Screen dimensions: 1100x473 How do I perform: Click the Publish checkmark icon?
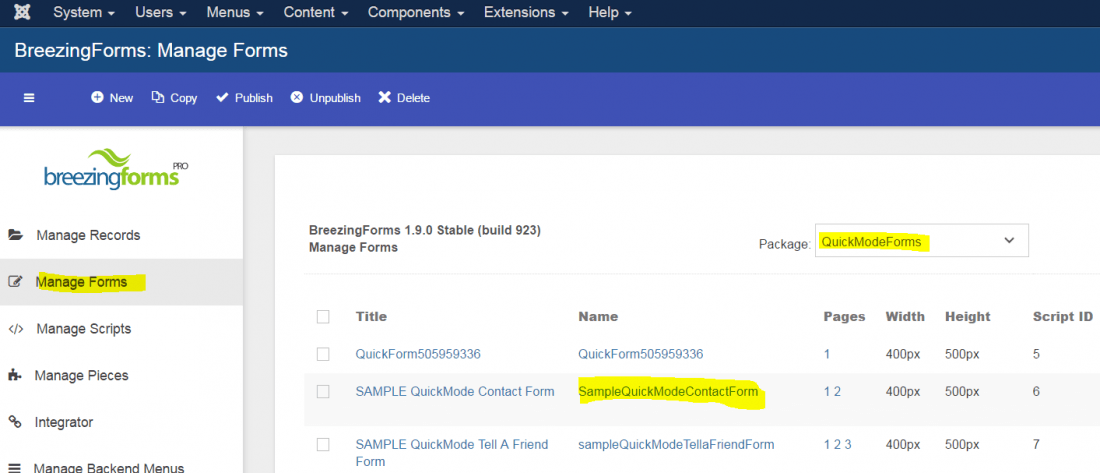pos(222,98)
